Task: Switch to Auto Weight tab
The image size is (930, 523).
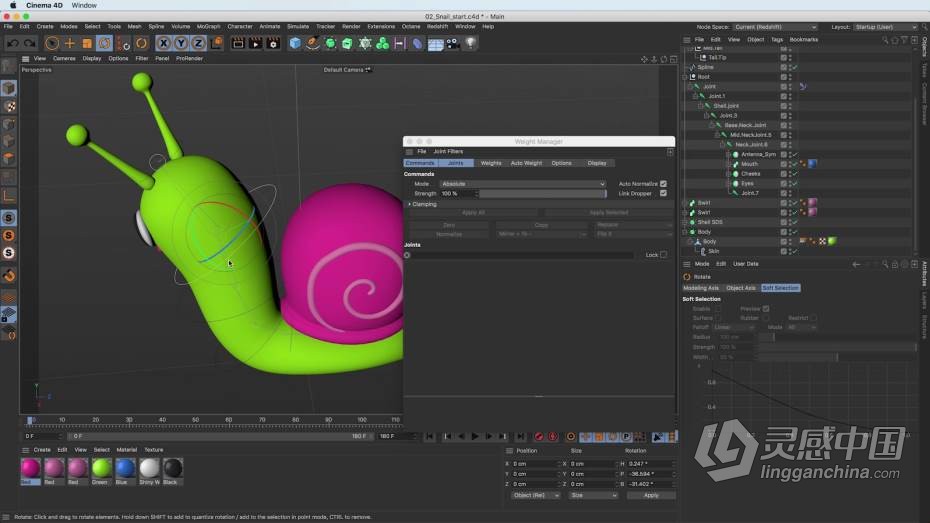Action: (x=526, y=163)
